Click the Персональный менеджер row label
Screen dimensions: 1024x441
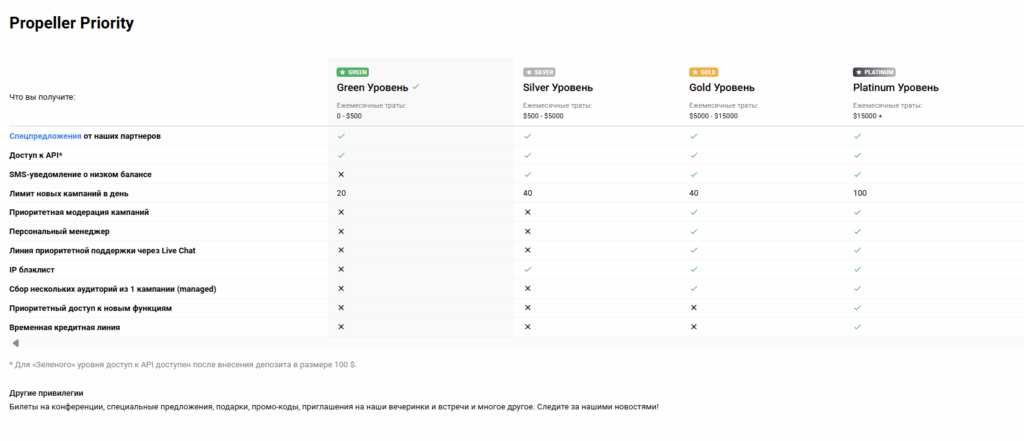pyautogui.click(x=59, y=231)
